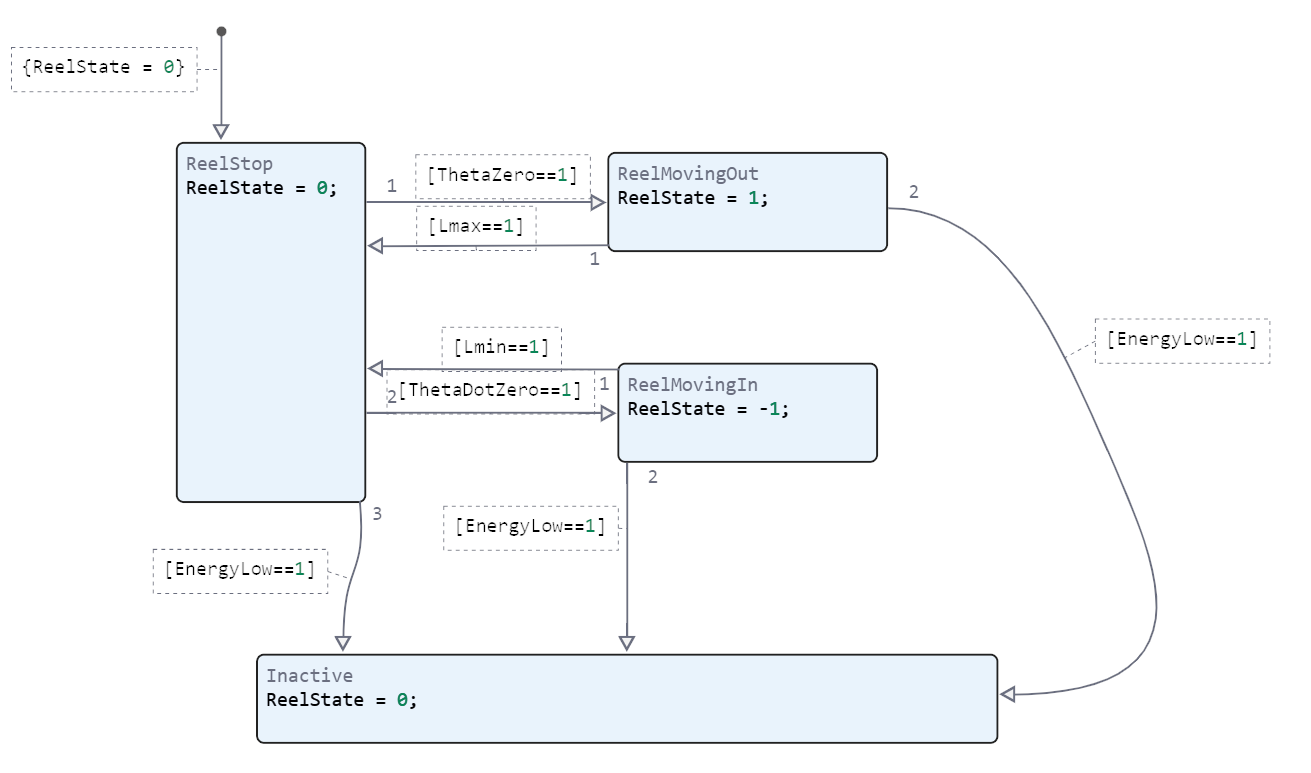Click the [Lmin==1] condition label
This screenshot has width=1311, height=773.
501,348
